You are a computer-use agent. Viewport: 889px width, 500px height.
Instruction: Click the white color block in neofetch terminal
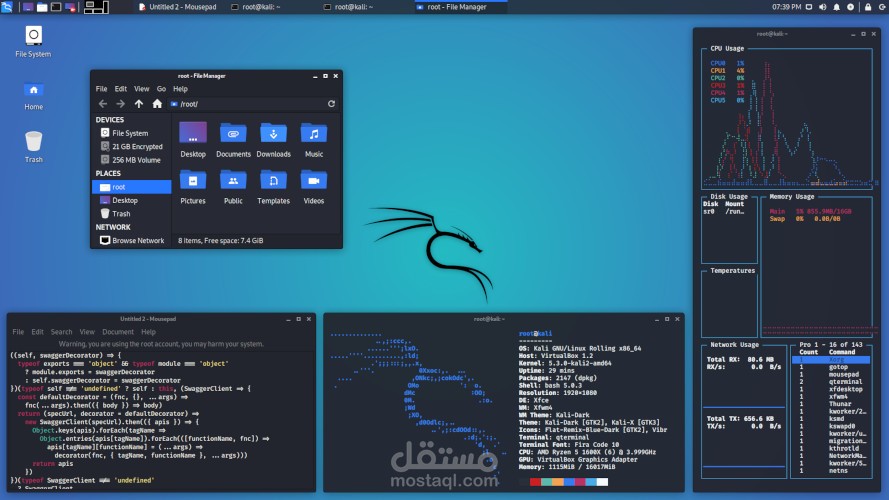(602, 482)
